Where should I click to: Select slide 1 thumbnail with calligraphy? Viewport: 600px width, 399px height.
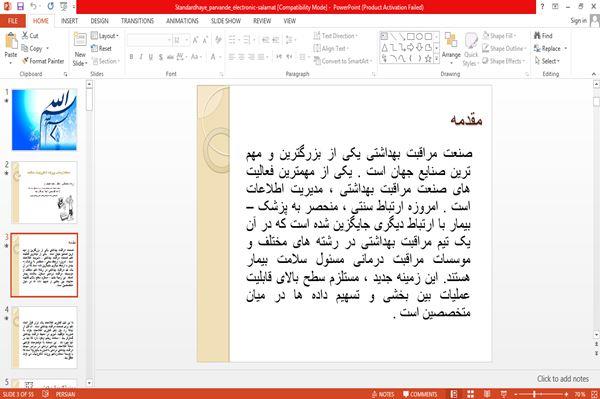click(44, 119)
